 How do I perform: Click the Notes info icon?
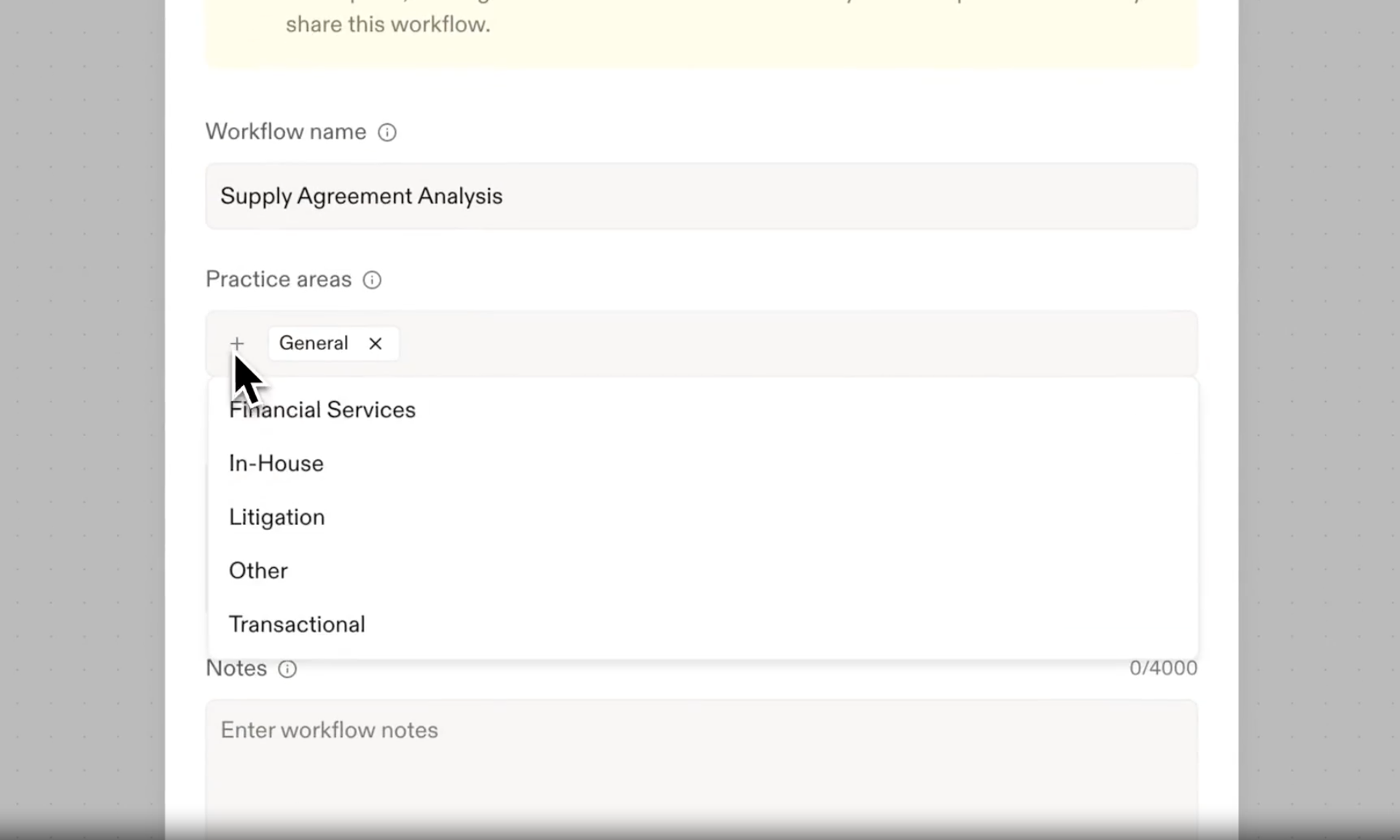287,669
